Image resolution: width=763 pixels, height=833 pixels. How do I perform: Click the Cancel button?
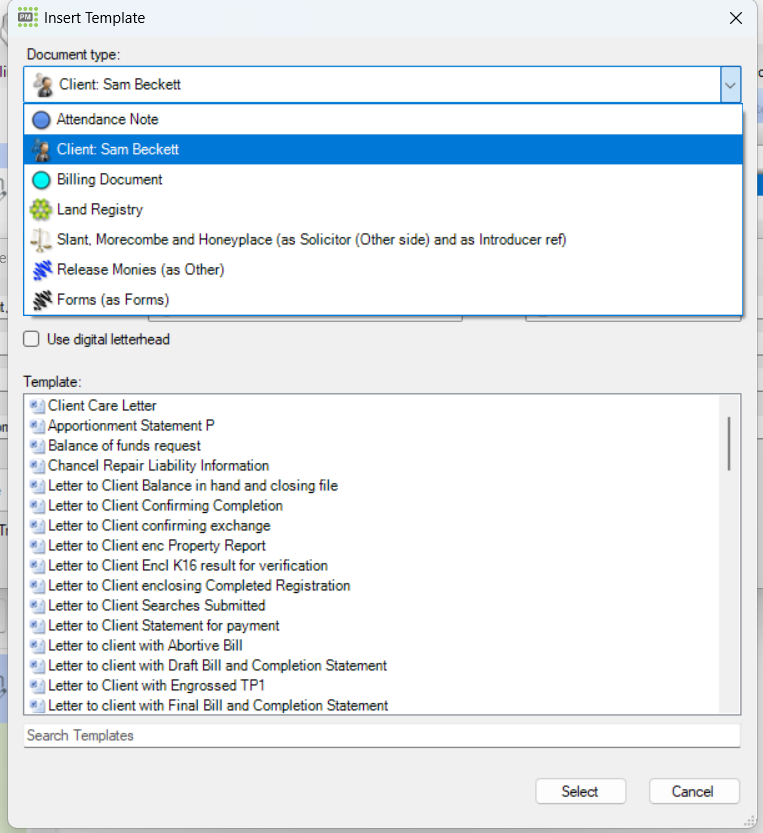(x=694, y=791)
